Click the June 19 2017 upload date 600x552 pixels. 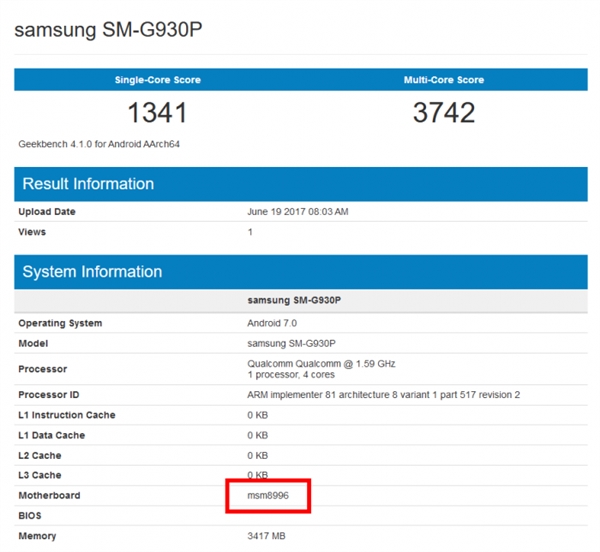pyautogui.click(x=296, y=212)
